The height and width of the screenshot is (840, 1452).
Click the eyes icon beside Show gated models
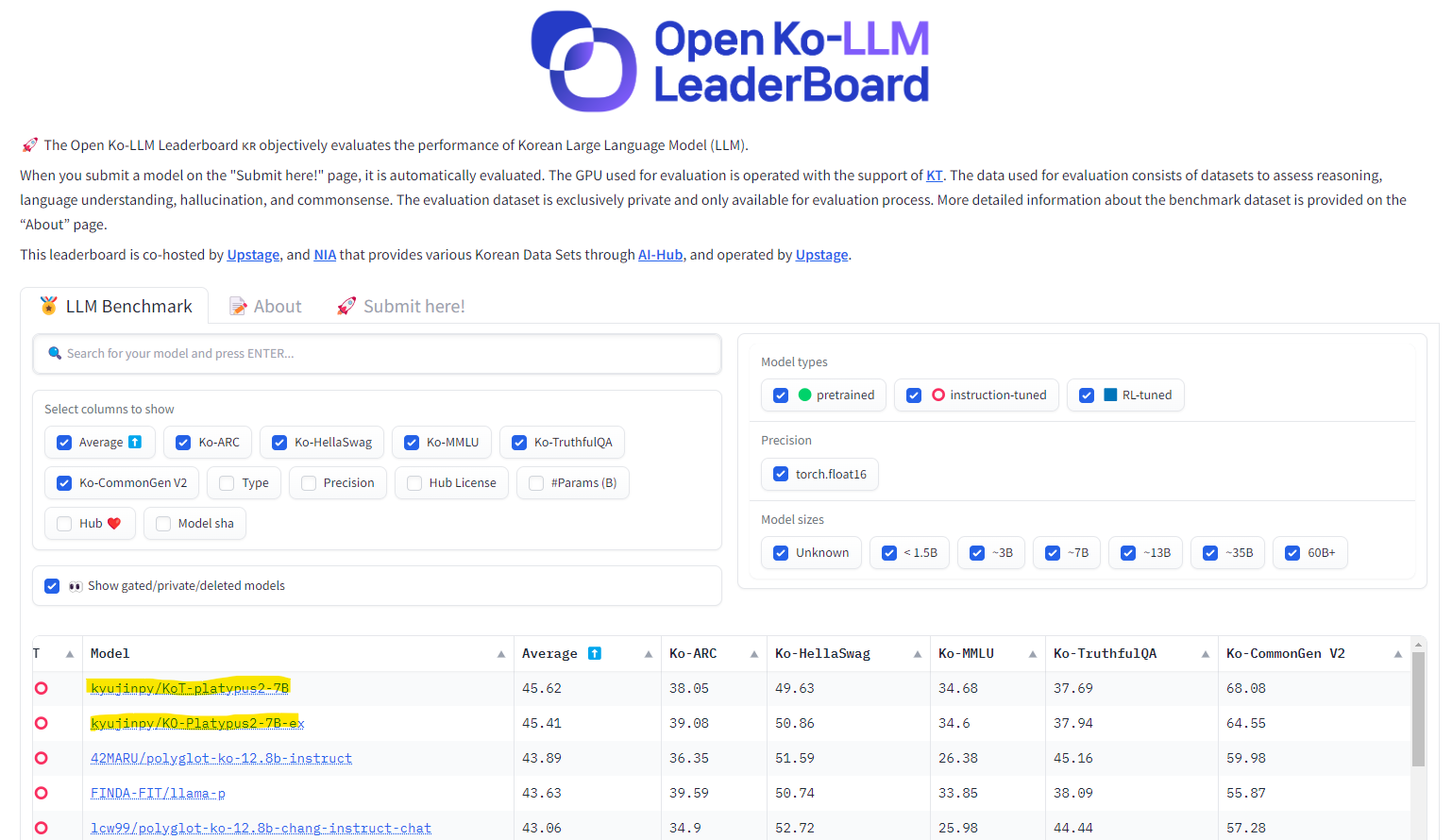76,586
